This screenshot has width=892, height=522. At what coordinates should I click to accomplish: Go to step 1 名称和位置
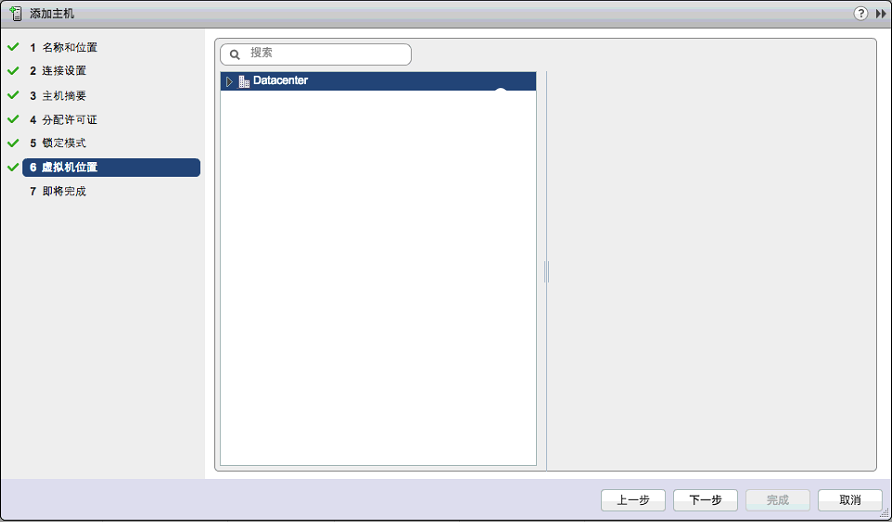[x=64, y=47]
